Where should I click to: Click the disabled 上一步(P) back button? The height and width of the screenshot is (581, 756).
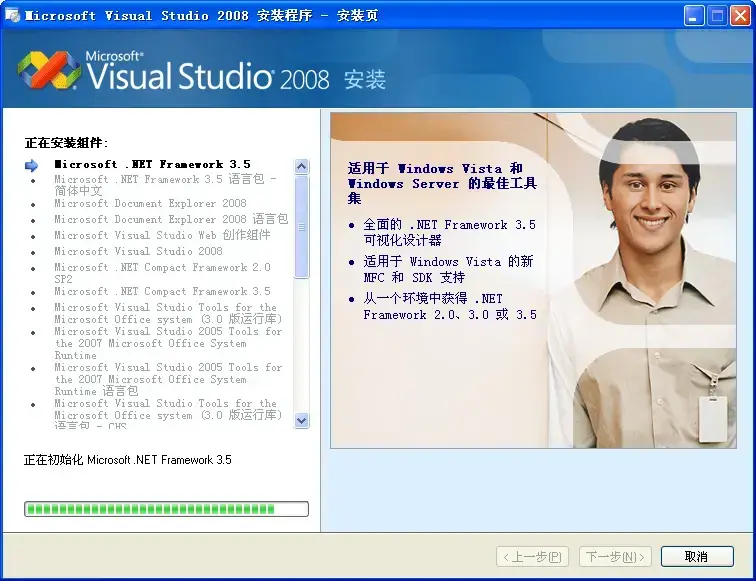[532, 557]
